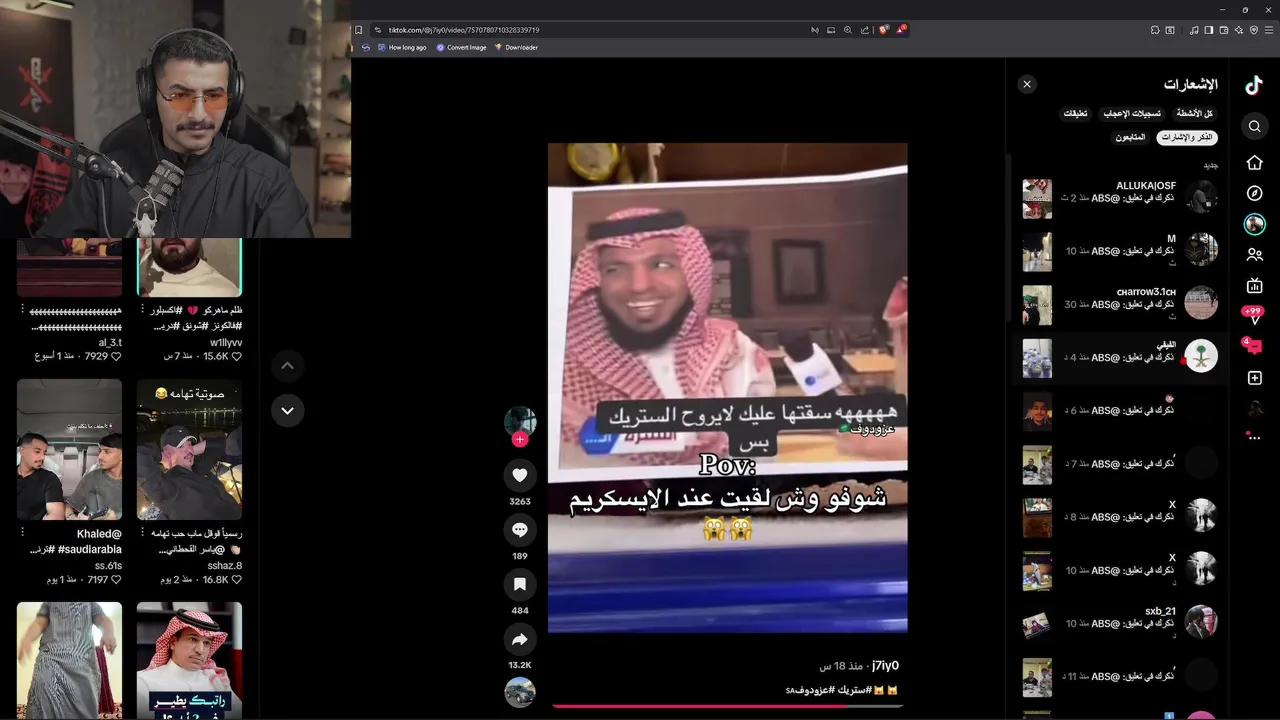Open 'How long ago' bookmark

[x=400, y=47]
